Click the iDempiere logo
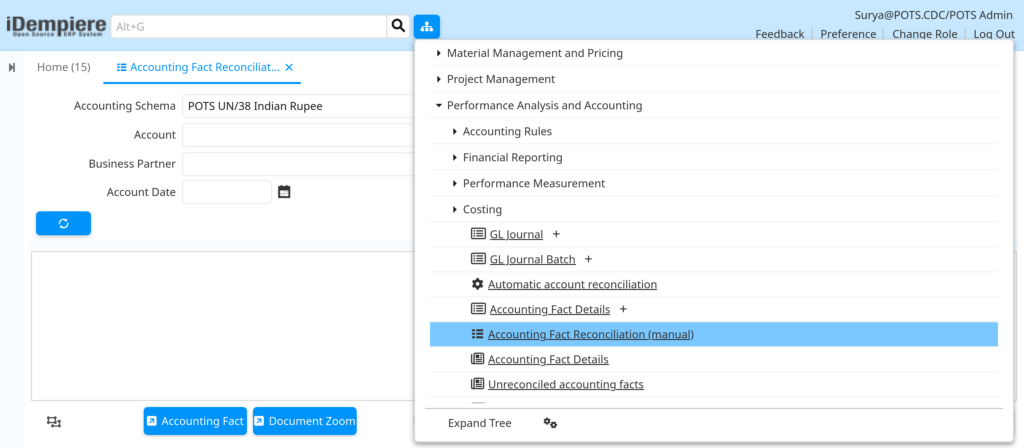1024x448 pixels. tap(56, 26)
